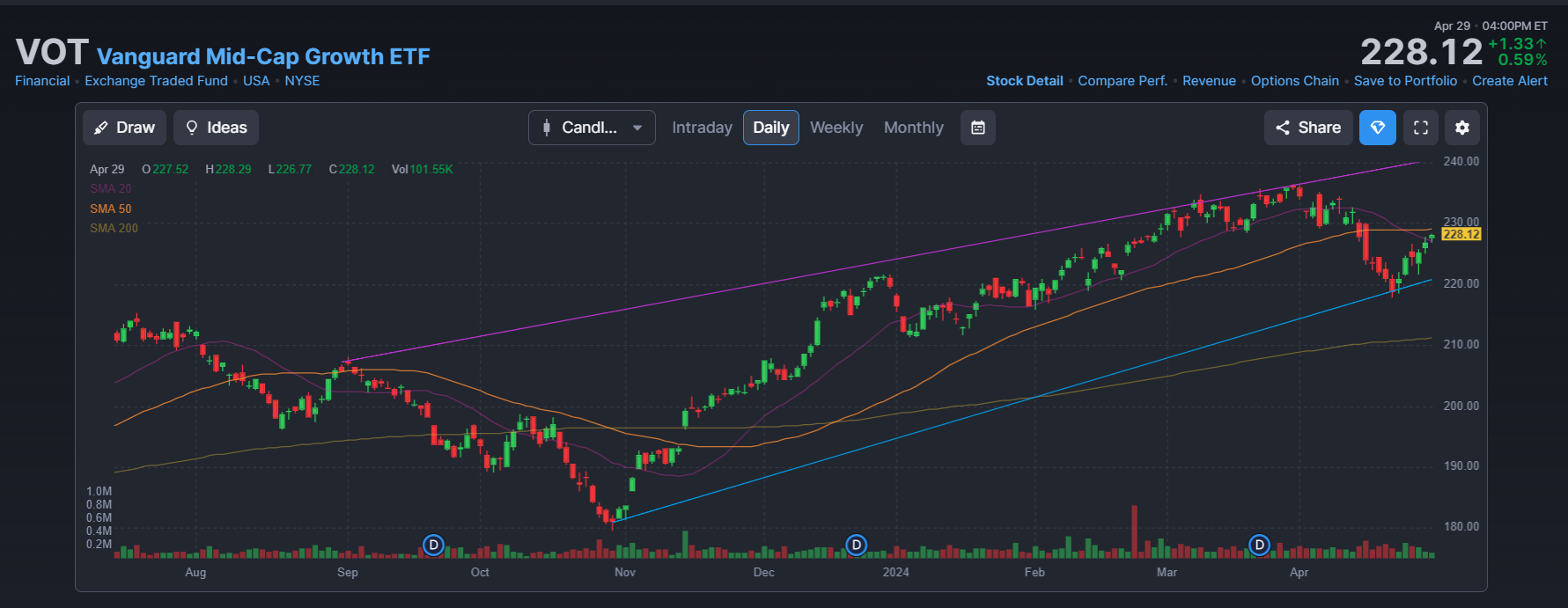
Task: Open the Ideas panel
Action: [216, 128]
